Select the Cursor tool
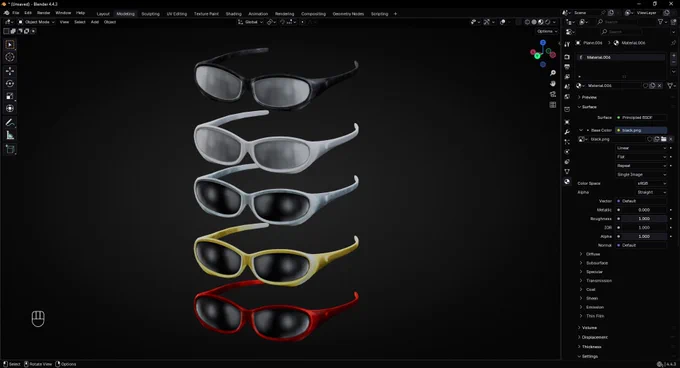This screenshot has width=680, height=368. [10, 57]
